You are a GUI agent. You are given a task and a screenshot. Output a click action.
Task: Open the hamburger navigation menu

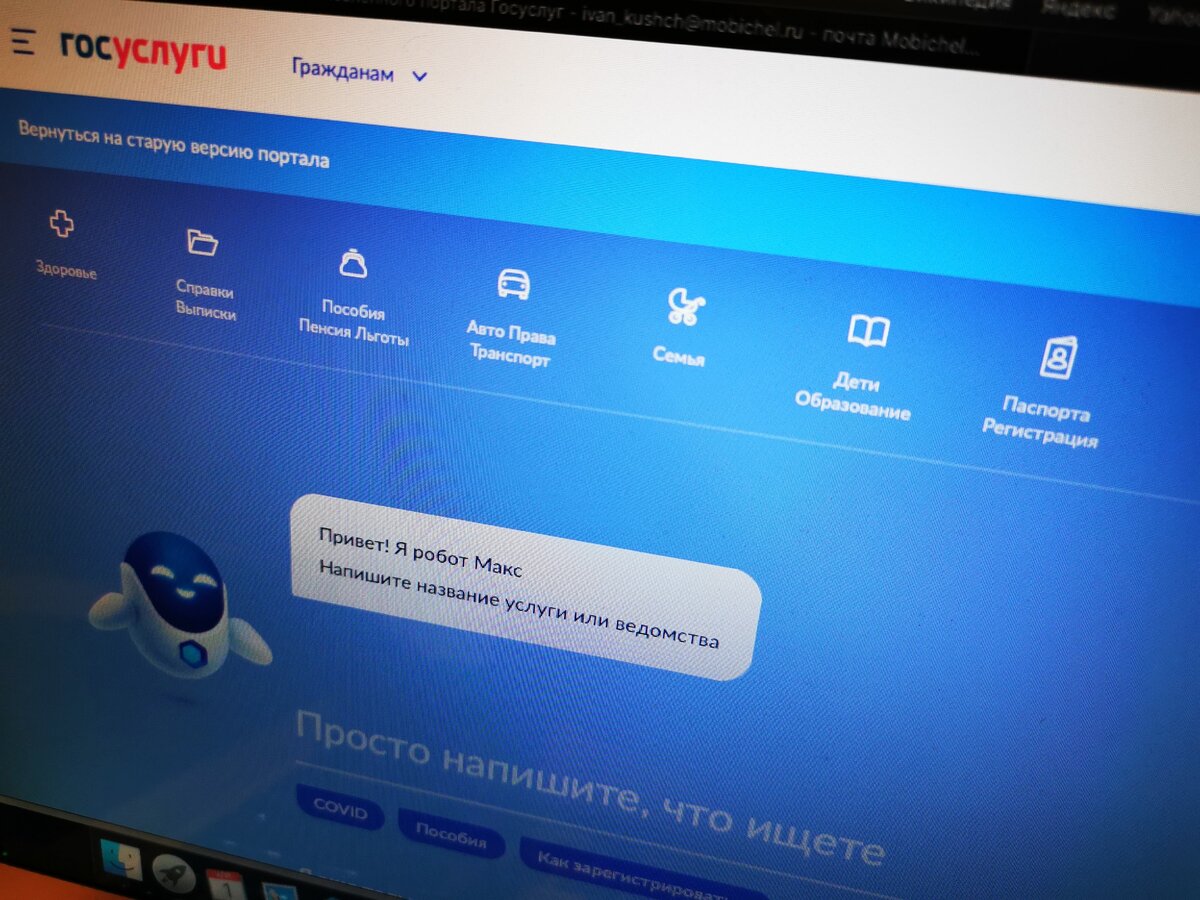[22, 43]
